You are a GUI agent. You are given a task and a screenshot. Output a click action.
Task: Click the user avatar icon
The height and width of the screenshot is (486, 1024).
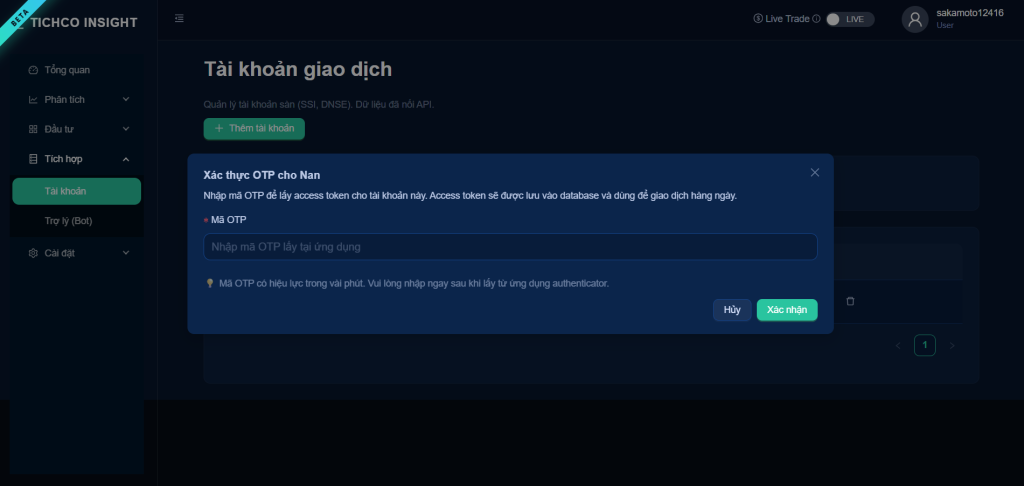pos(915,19)
